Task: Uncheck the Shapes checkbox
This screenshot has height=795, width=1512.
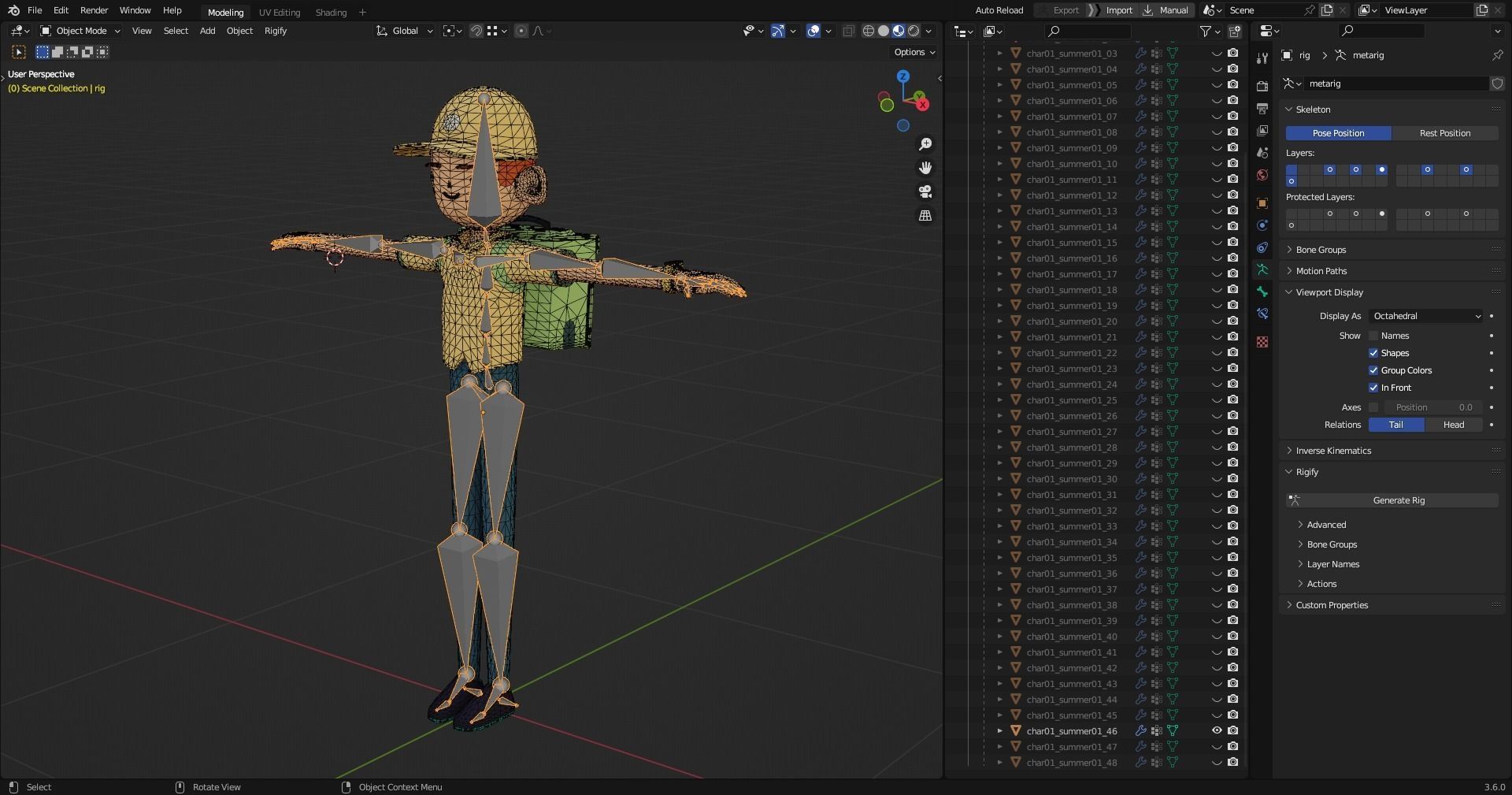Action: (1373, 353)
